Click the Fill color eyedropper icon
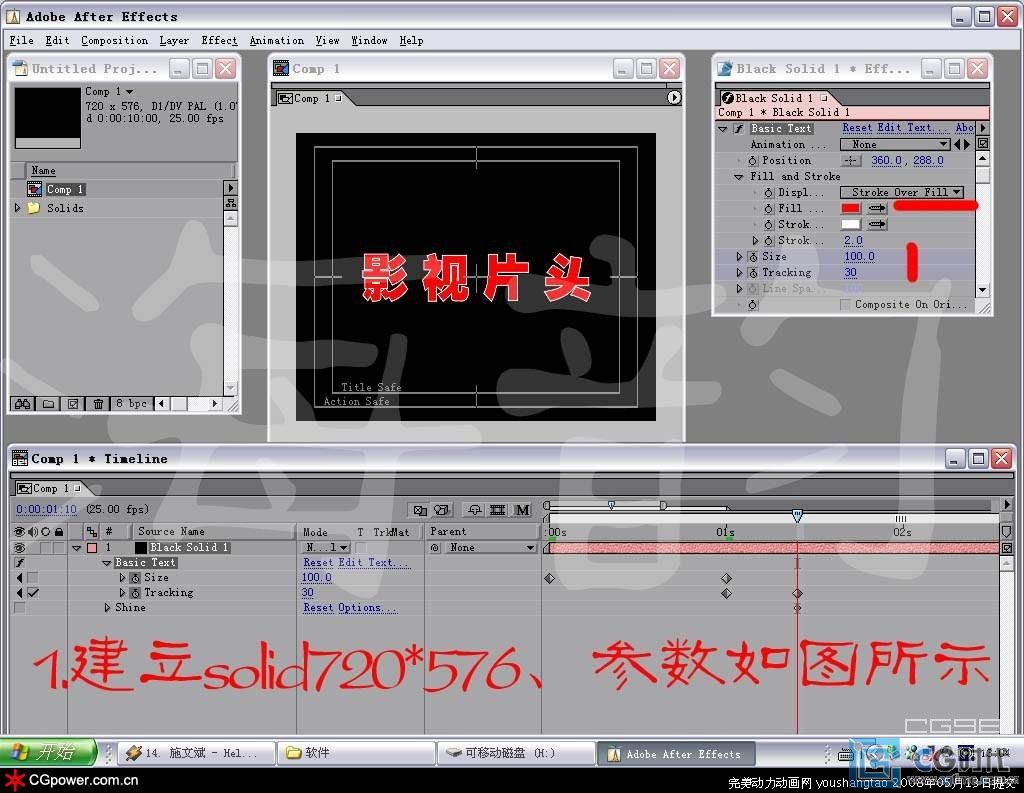The width and height of the screenshot is (1024, 793). tap(877, 208)
